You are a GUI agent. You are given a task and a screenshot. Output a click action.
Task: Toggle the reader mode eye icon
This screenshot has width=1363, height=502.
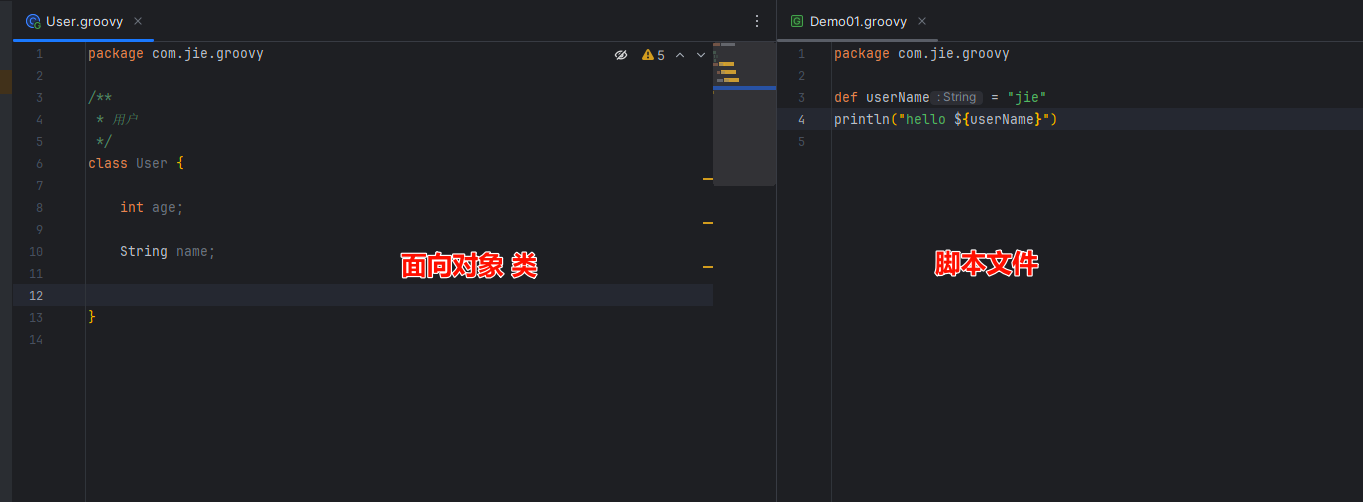(x=621, y=55)
